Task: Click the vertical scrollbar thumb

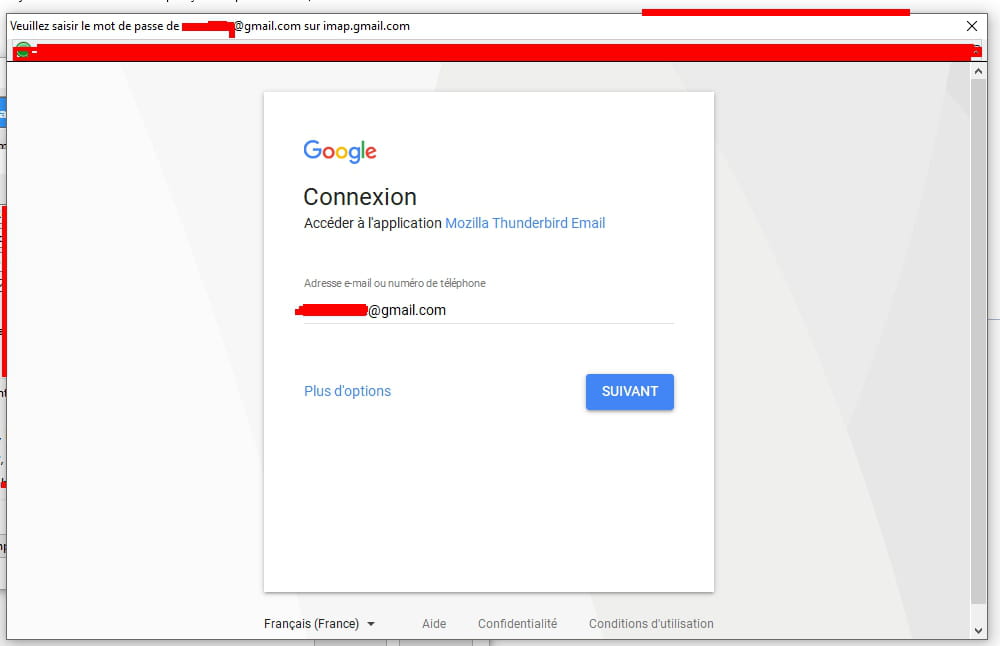Action: tap(978, 341)
